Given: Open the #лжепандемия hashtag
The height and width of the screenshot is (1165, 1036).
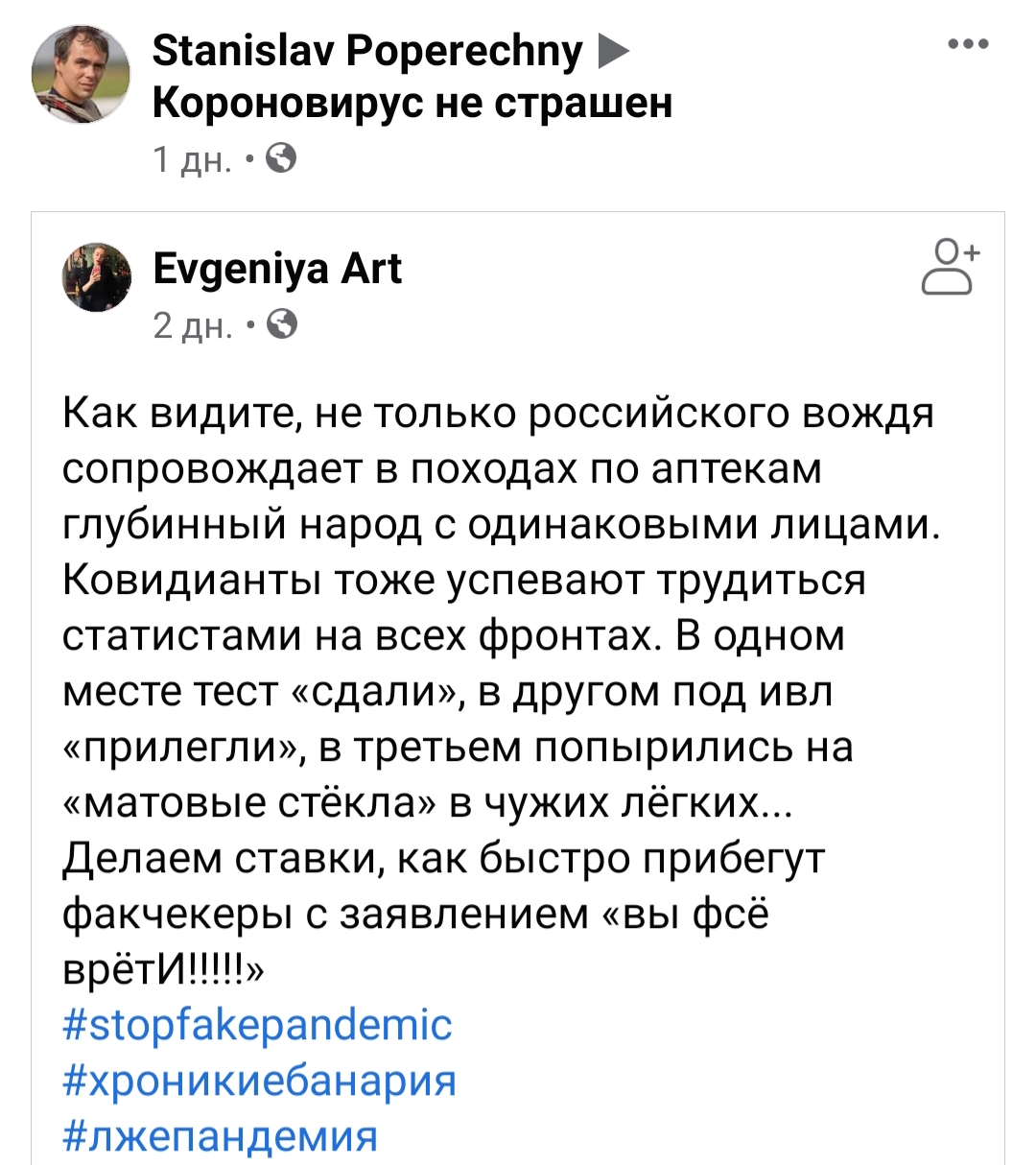Looking at the screenshot, I should [220, 1135].
